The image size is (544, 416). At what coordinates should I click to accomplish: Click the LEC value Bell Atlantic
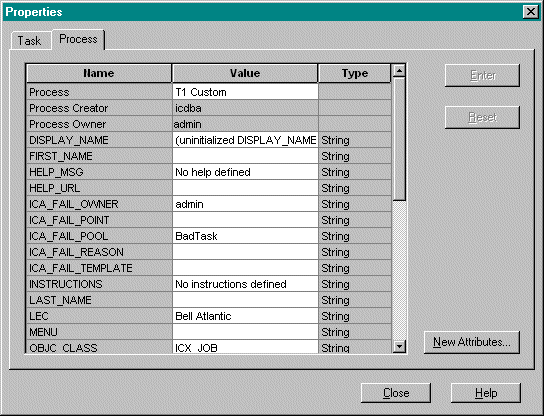click(x=245, y=316)
